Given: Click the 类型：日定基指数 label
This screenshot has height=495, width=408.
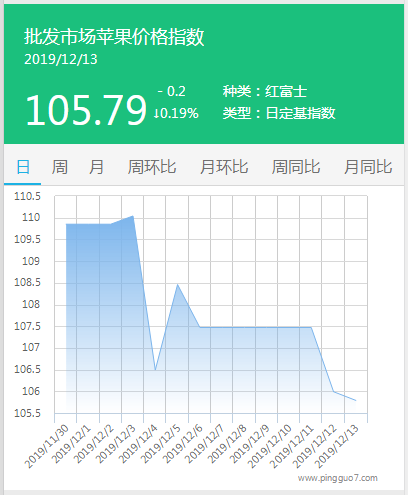Looking at the screenshot, I should [279, 113].
